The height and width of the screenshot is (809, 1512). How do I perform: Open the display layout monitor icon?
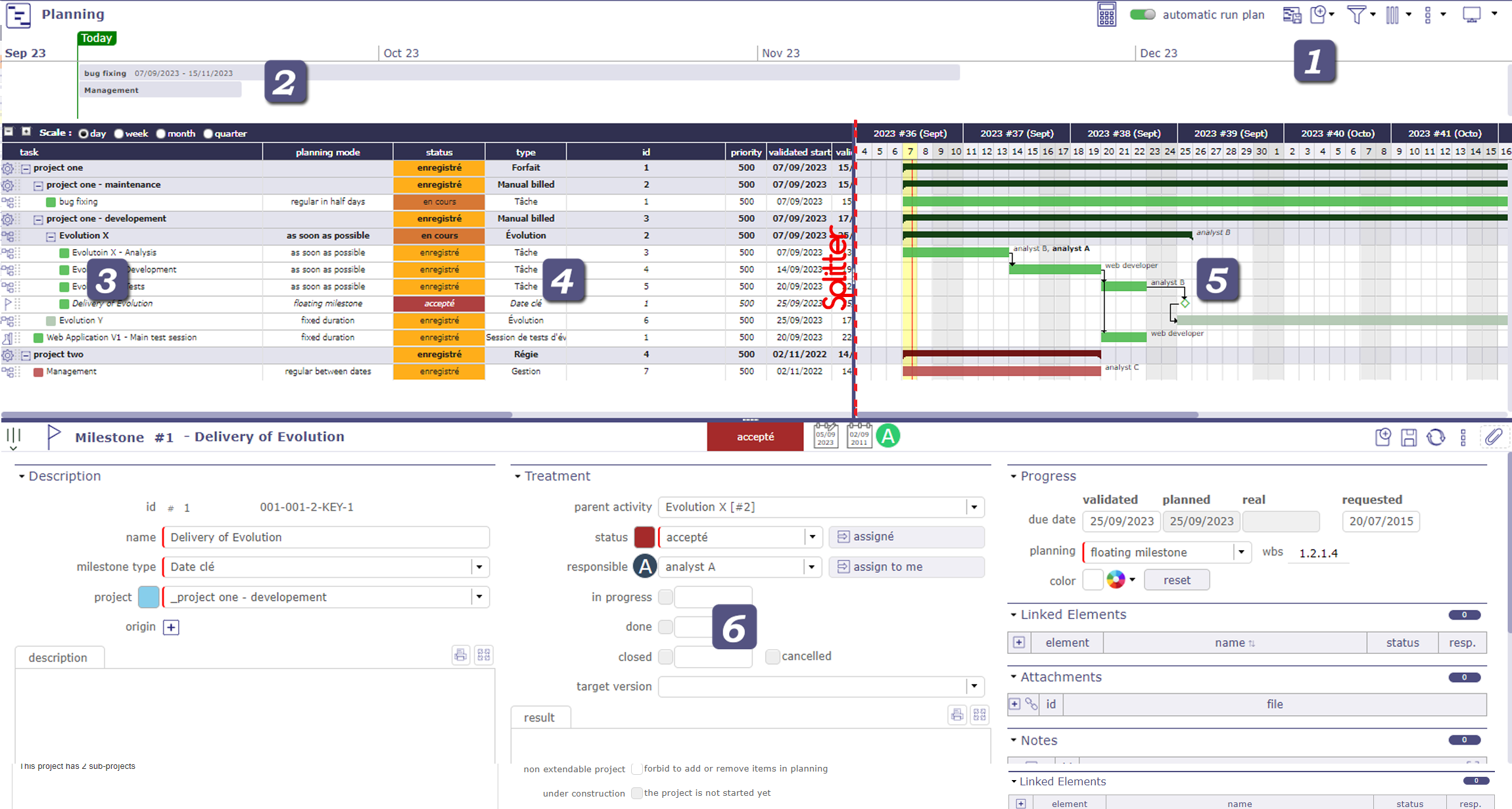tap(1471, 14)
